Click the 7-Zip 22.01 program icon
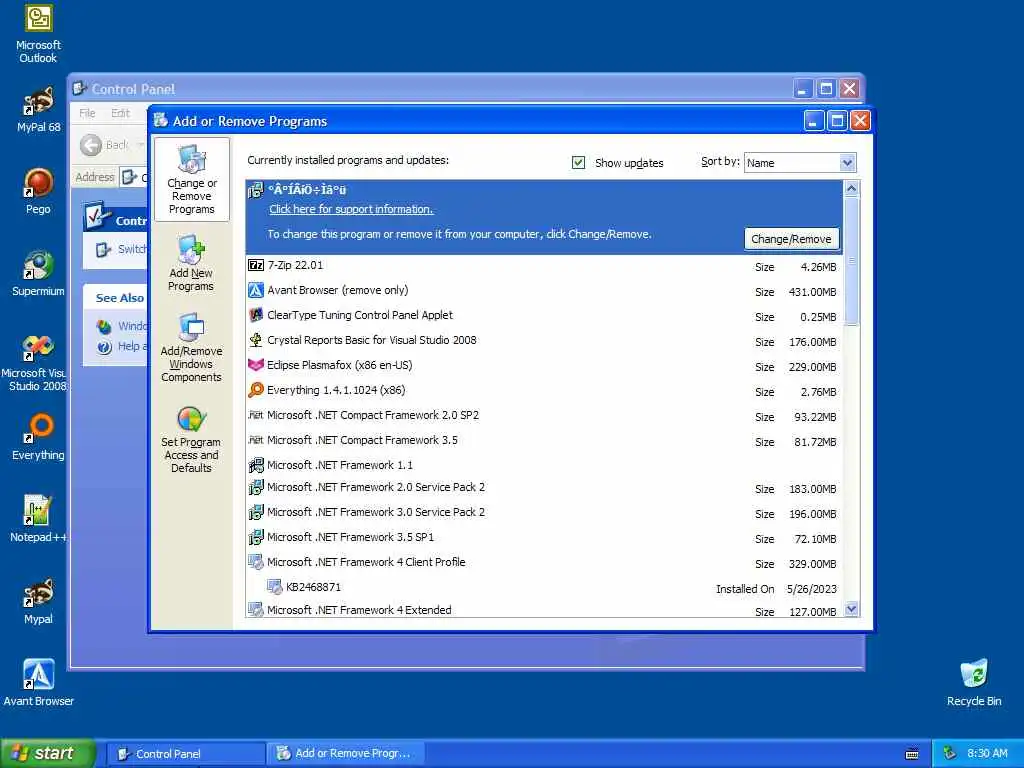Screen dimensions: 1024x768 tap(256, 265)
